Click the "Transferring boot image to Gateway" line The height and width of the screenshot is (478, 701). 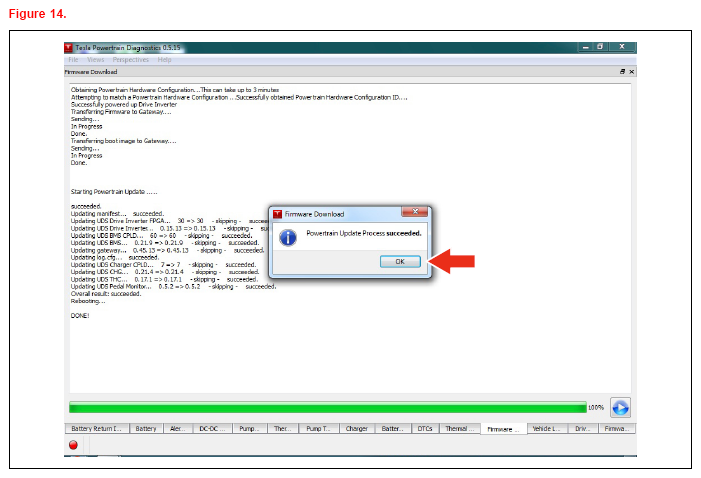click(123, 141)
